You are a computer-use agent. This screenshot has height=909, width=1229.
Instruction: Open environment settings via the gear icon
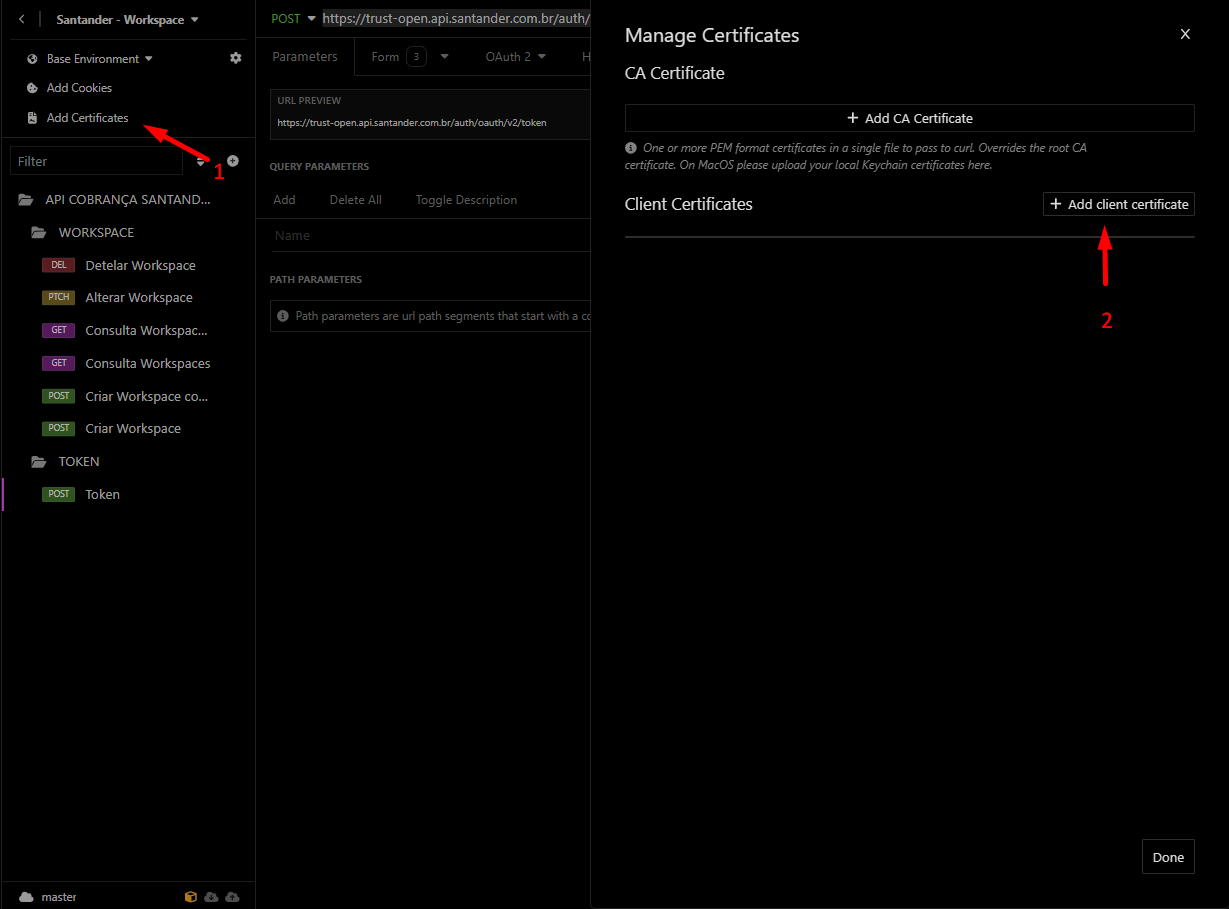236,58
